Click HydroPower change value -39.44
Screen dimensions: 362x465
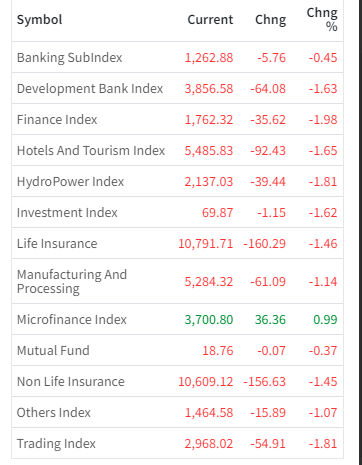coord(268,181)
